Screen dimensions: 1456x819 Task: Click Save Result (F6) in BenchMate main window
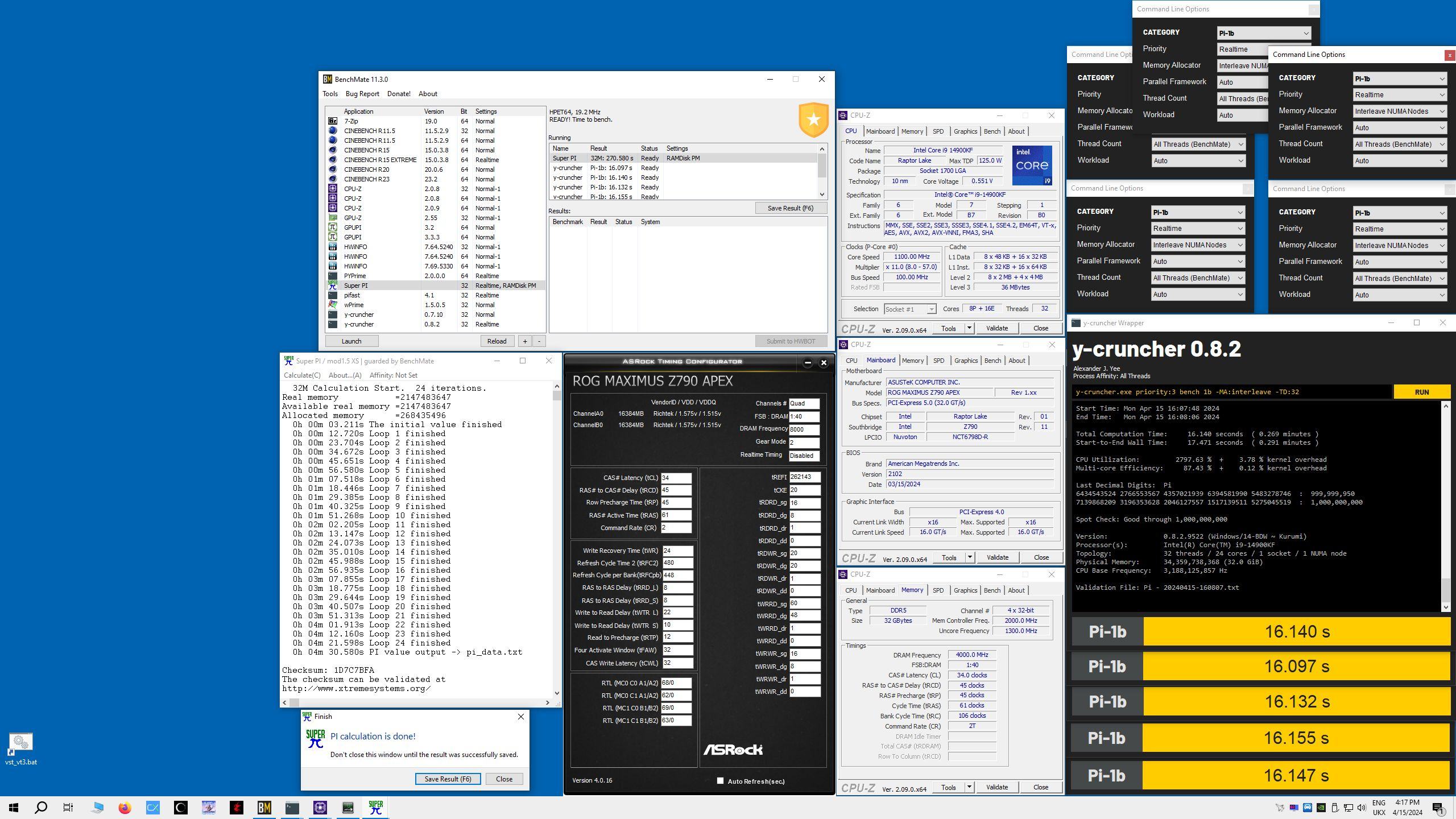[791, 208]
